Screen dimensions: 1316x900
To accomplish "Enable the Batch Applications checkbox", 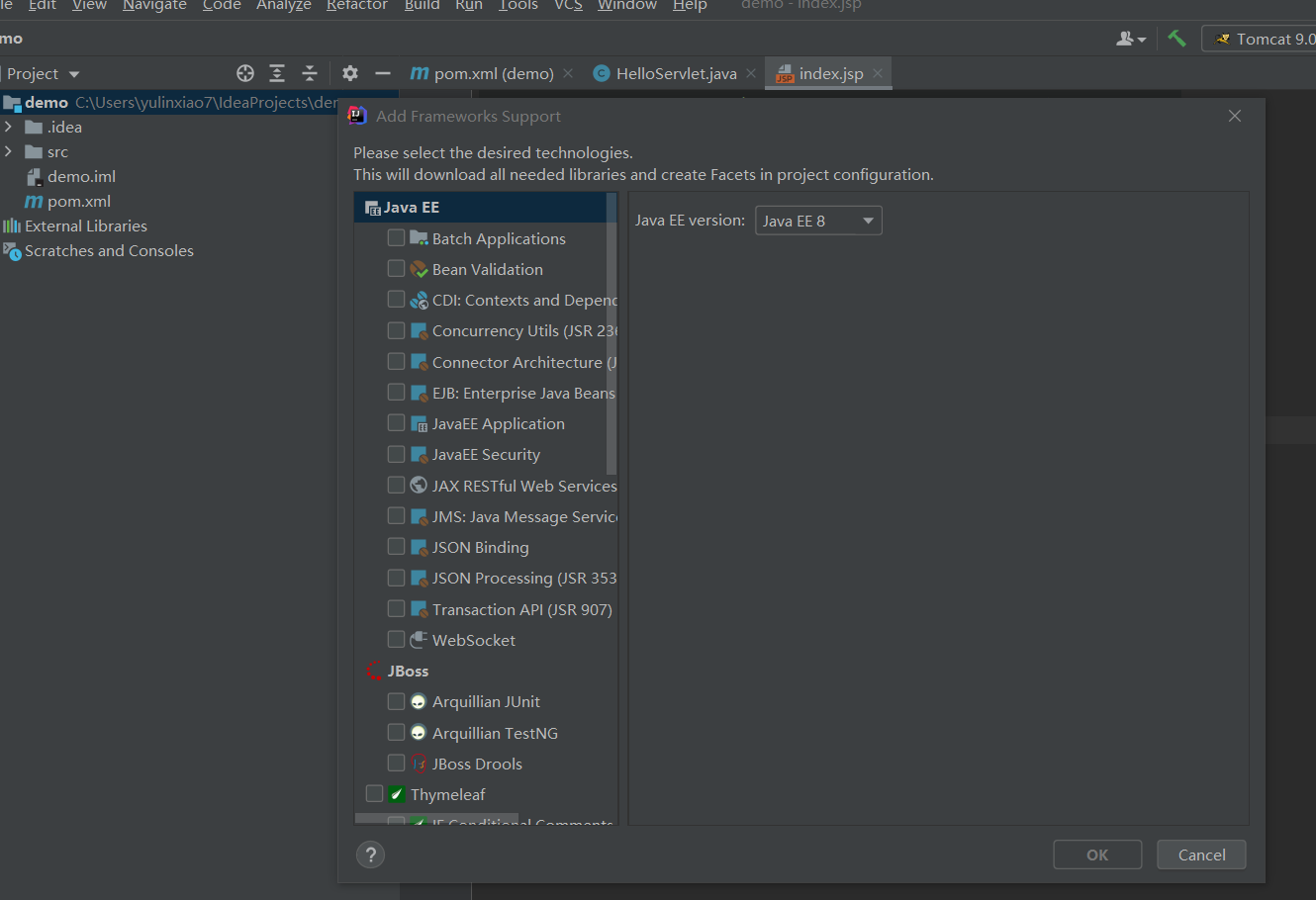I will coord(396,238).
